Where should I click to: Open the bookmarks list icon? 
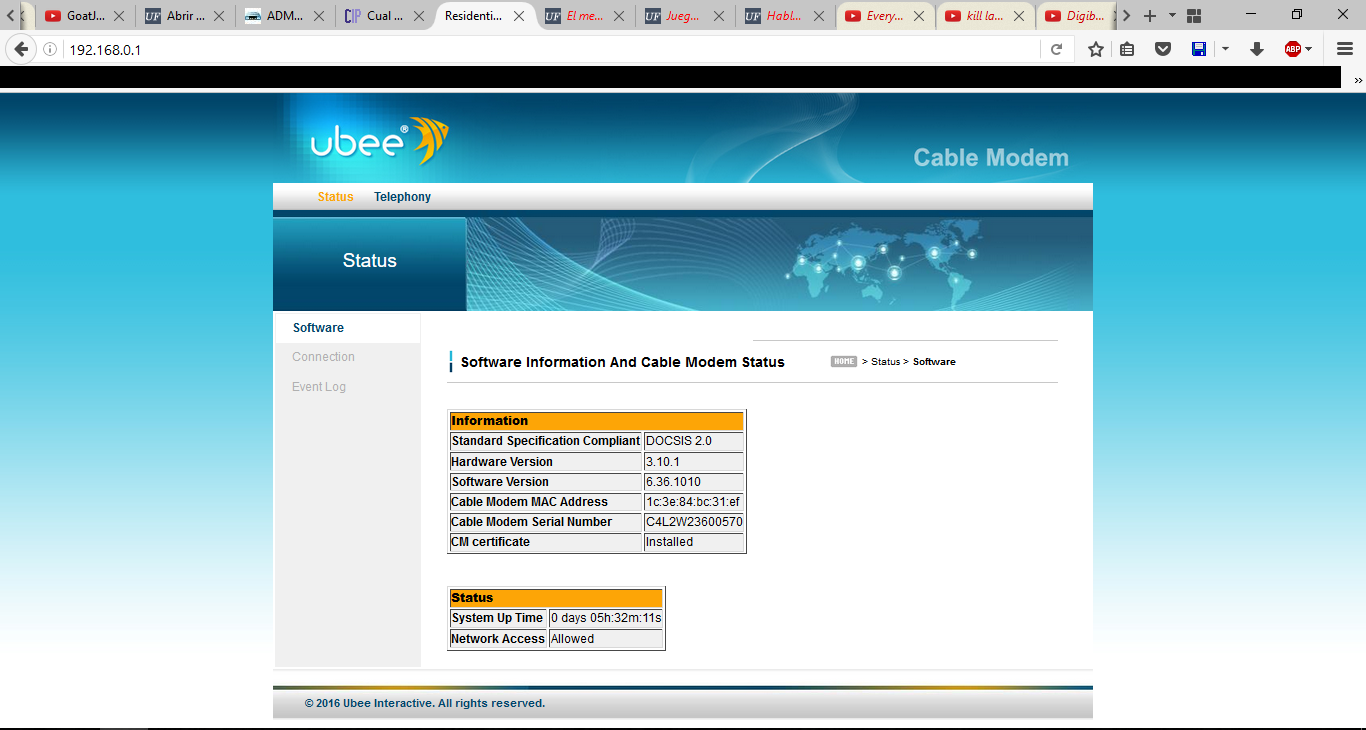pos(1127,49)
